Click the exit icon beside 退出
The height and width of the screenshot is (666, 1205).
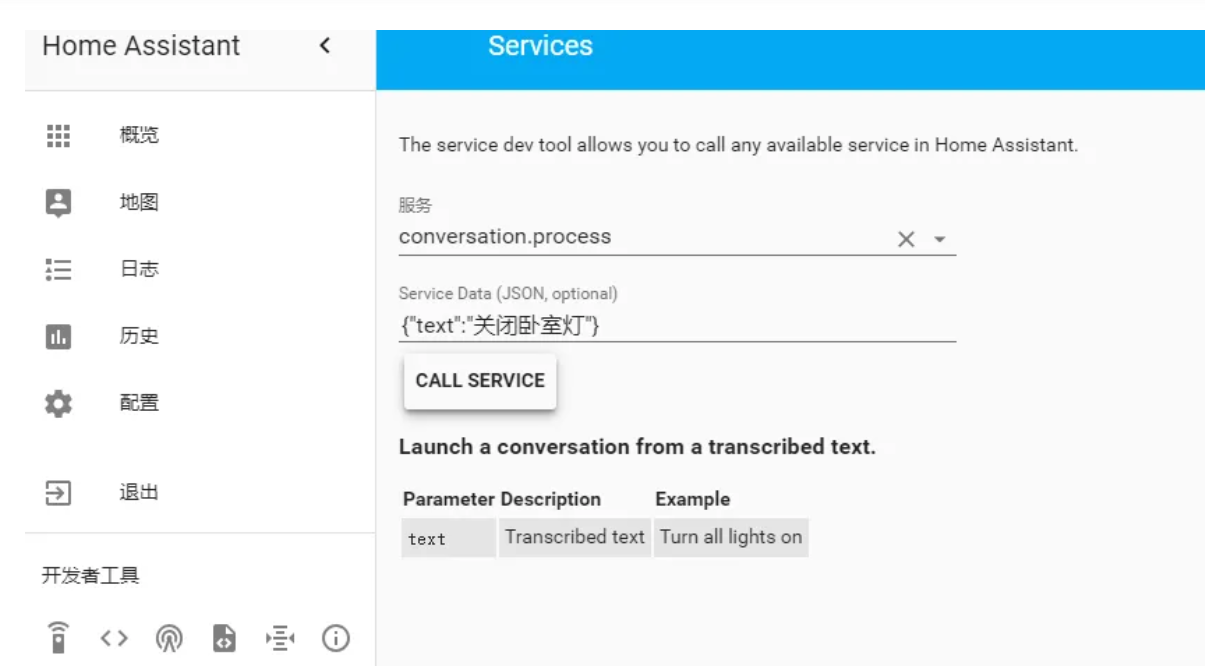click(59, 493)
